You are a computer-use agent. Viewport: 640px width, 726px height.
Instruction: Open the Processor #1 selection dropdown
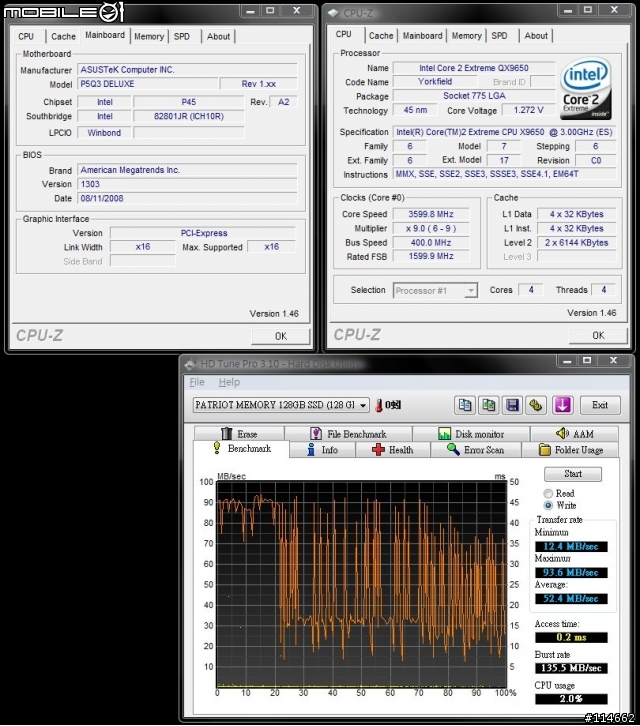click(x=435, y=291)
